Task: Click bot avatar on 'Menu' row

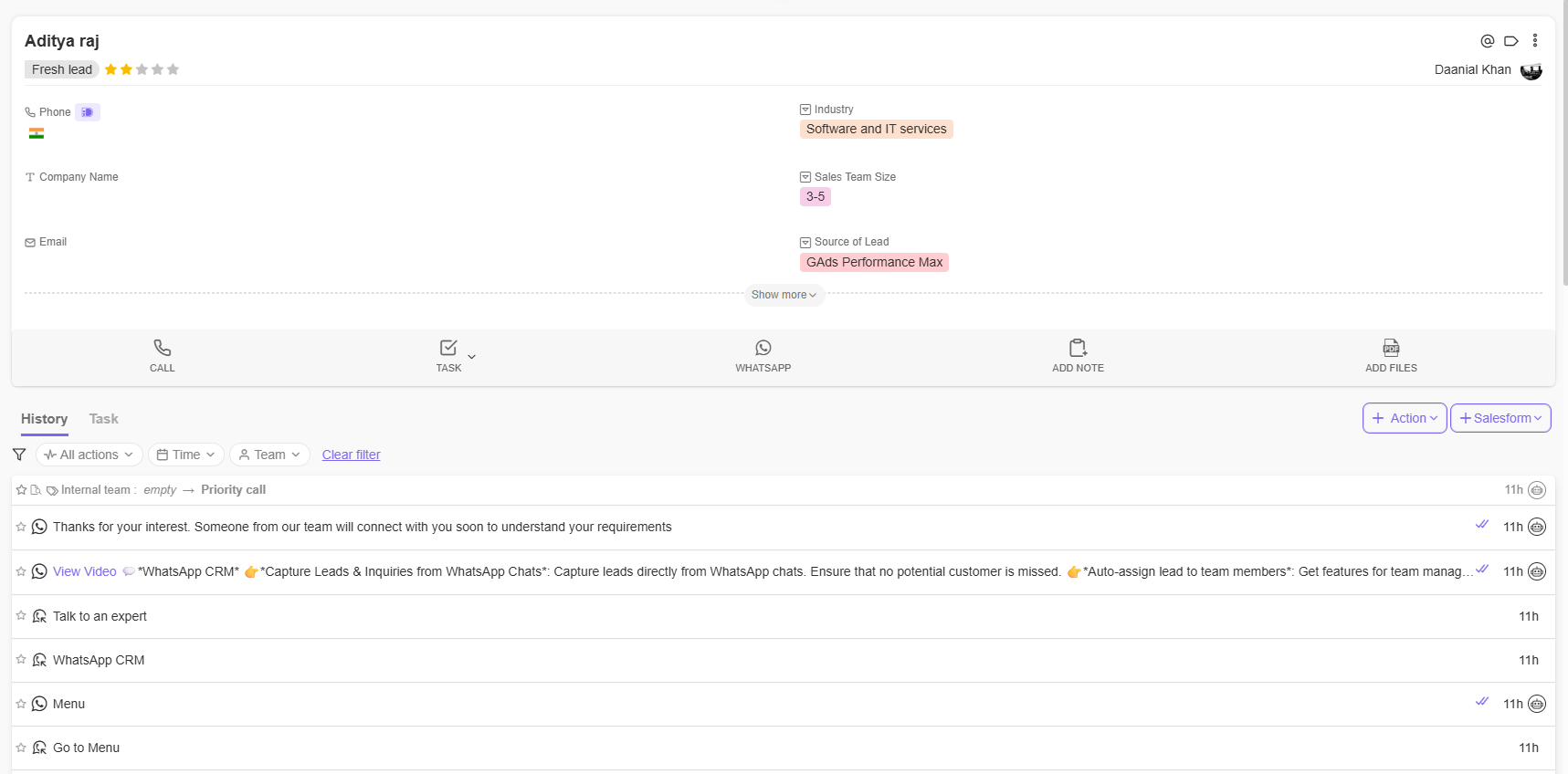Action: pos(1537,704)
